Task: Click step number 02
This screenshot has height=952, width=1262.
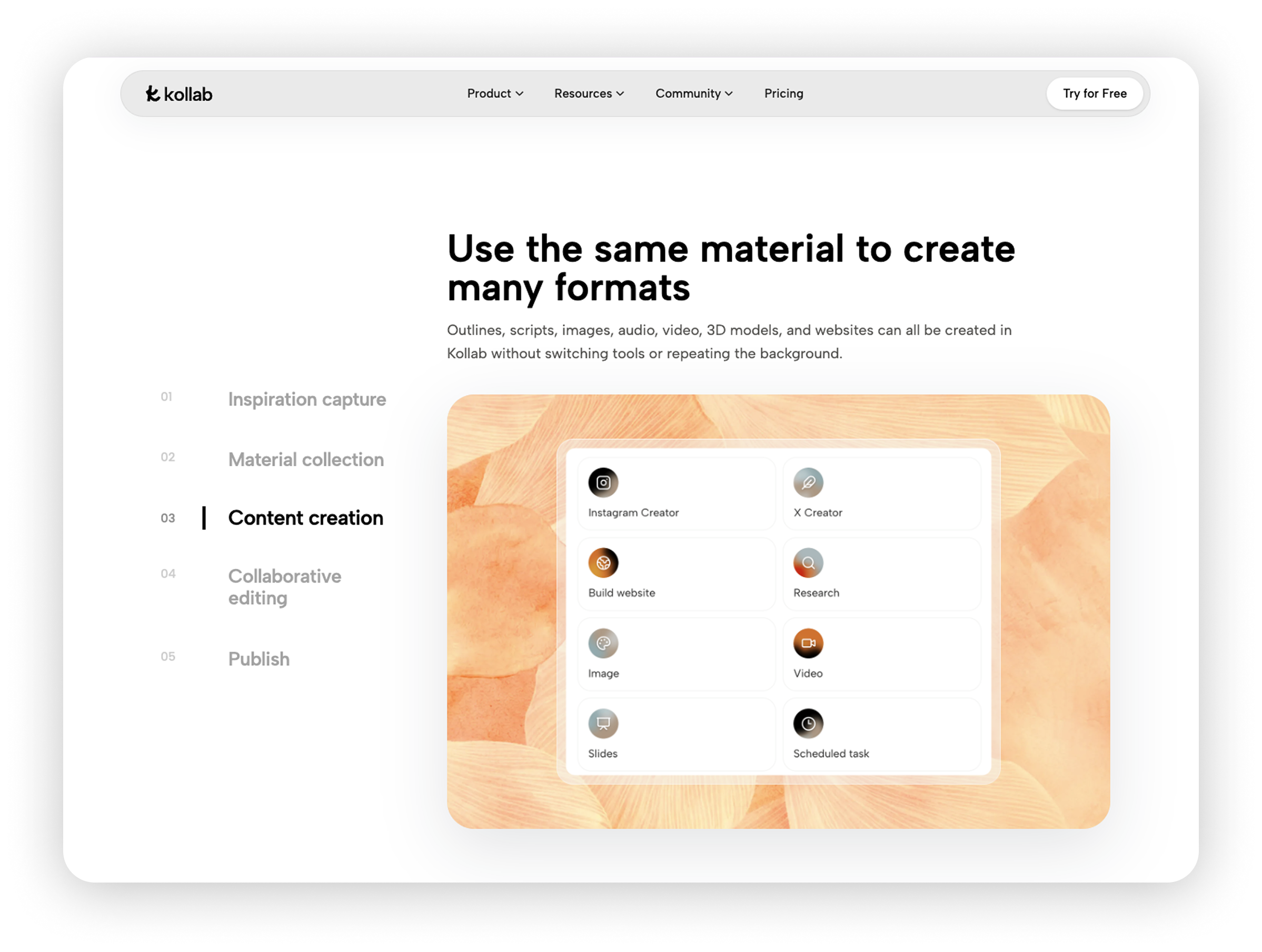Action: pyautogui.click(x=168, y=457)
